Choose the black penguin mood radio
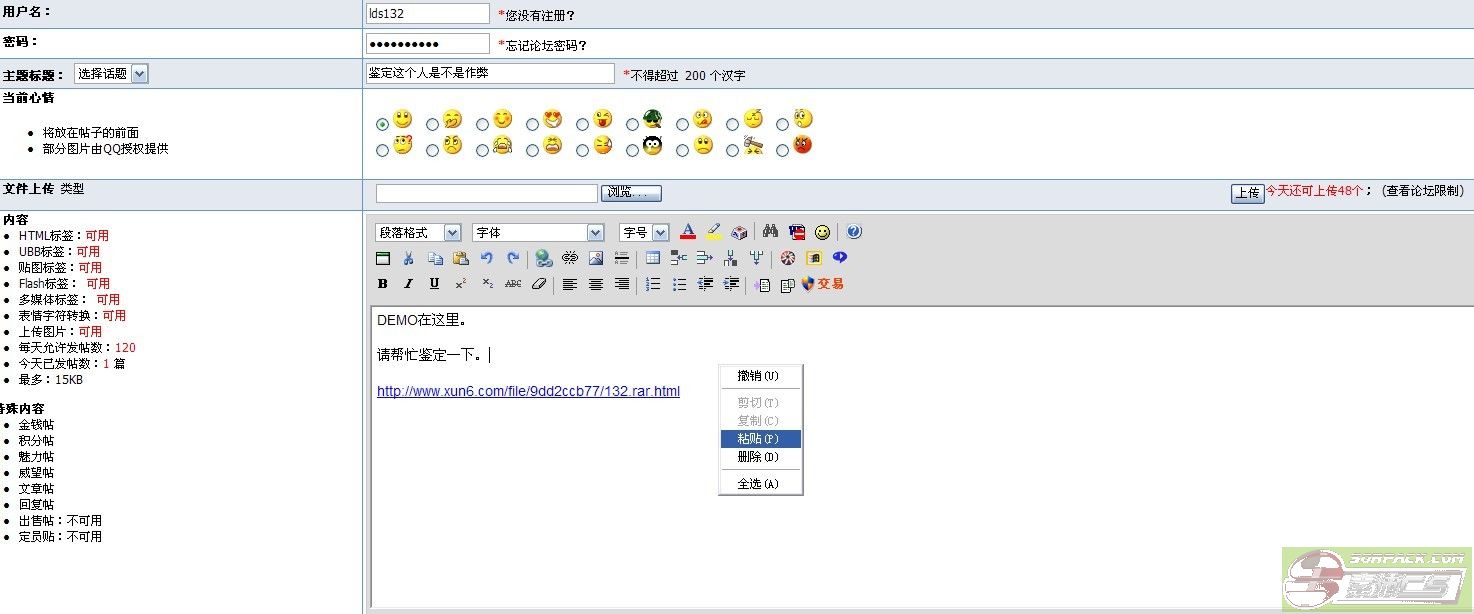 pyautogui.click(x=632, y=151)
